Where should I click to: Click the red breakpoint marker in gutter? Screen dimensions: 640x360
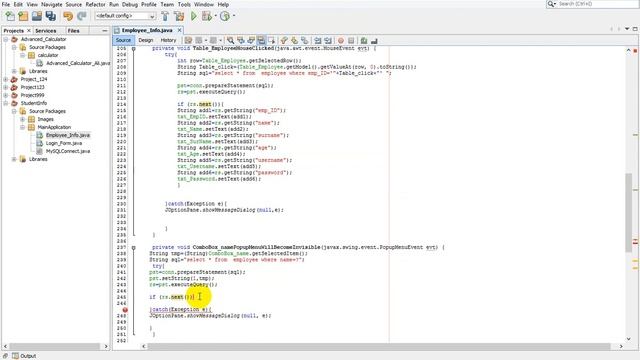pyautogui.click(x=125, y=310)
